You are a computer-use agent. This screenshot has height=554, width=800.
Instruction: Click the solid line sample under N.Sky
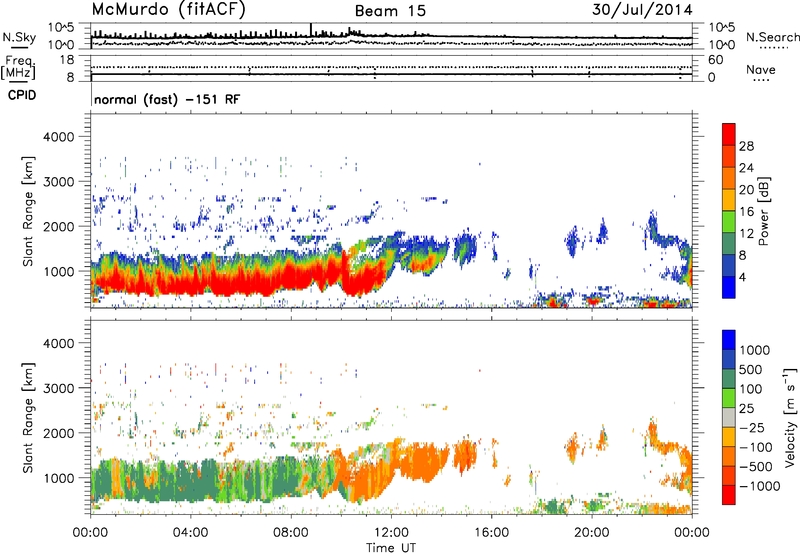[x=19, y=48]
